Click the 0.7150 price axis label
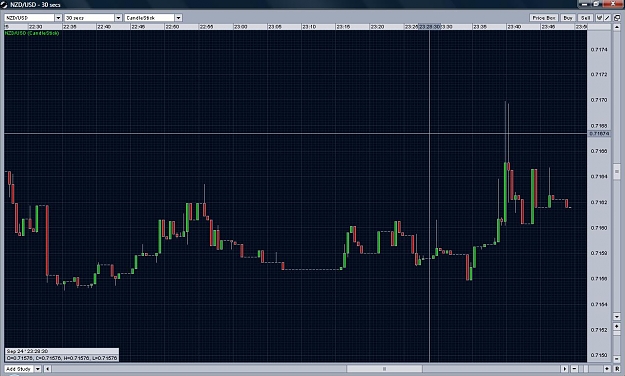This screenshot has width=625, height=376. pyautogui.click(x=599, y=355)
